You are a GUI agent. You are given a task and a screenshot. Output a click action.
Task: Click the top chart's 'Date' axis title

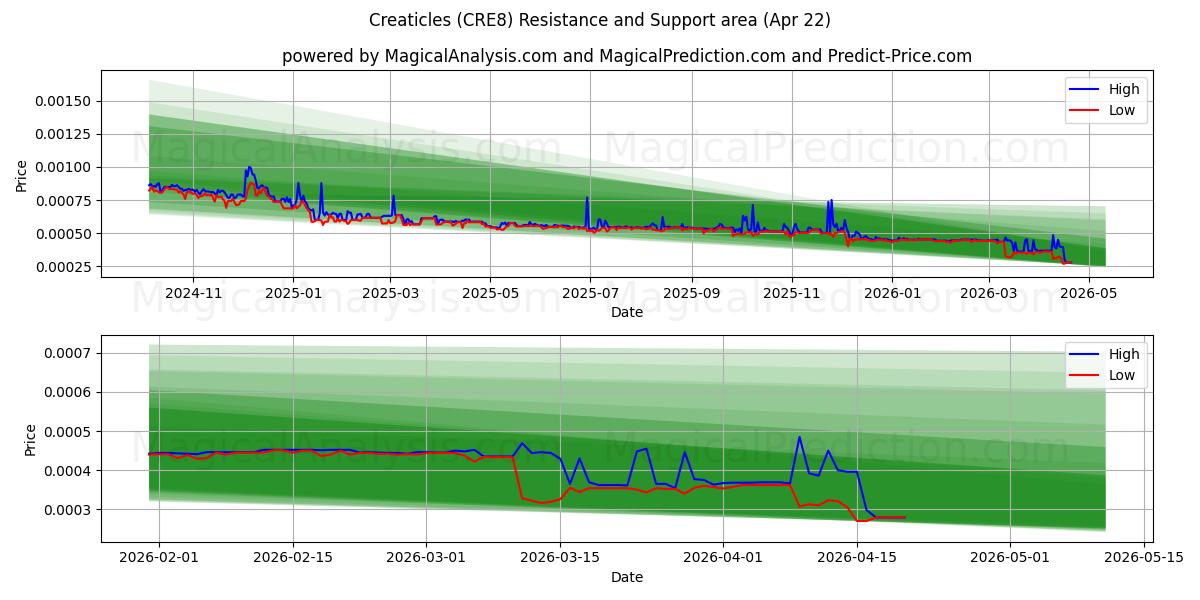(627, 313)
